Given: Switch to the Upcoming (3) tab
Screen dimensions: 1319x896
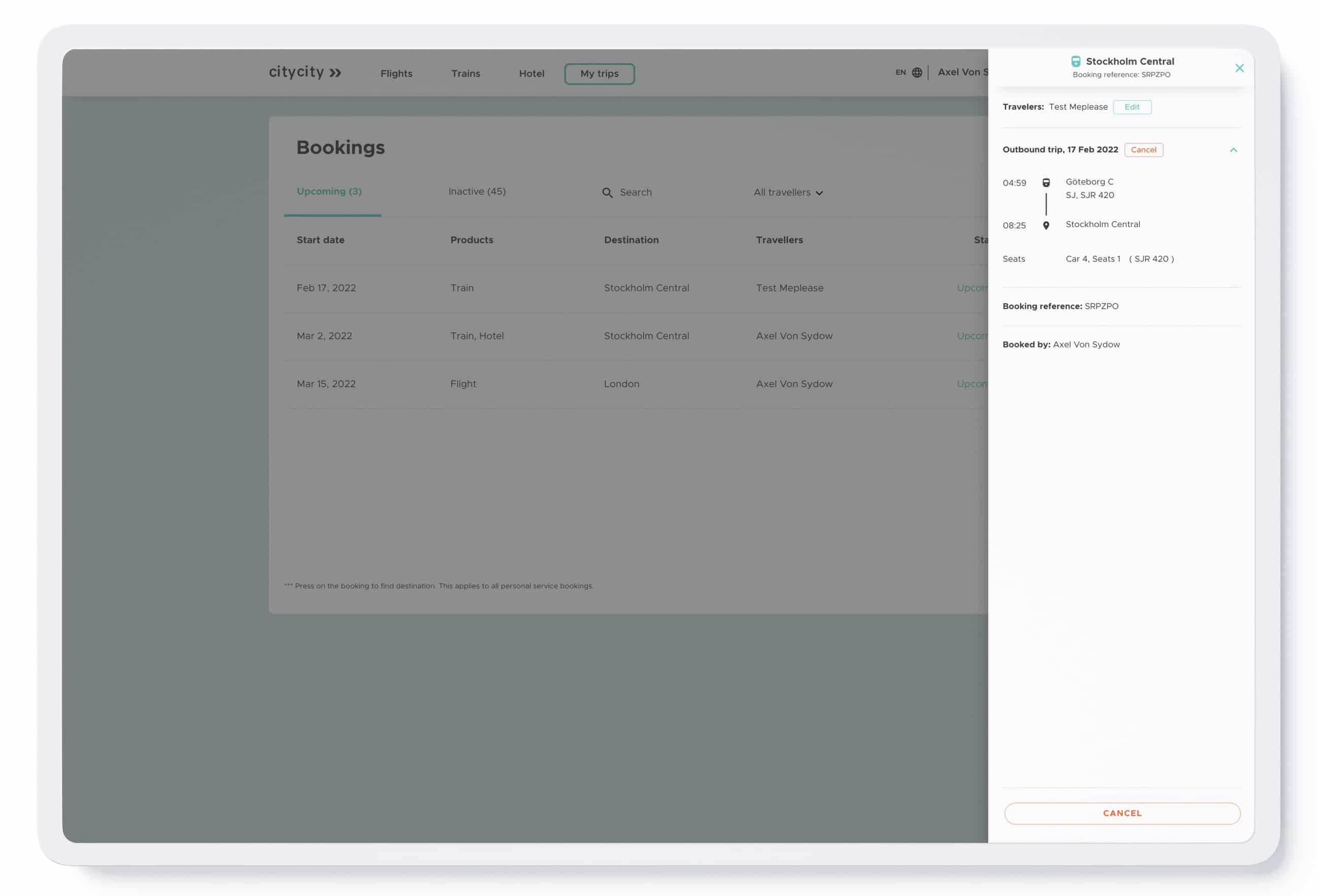Looking at the screenshot, I should pyautogui.click(x=329, y=191).
